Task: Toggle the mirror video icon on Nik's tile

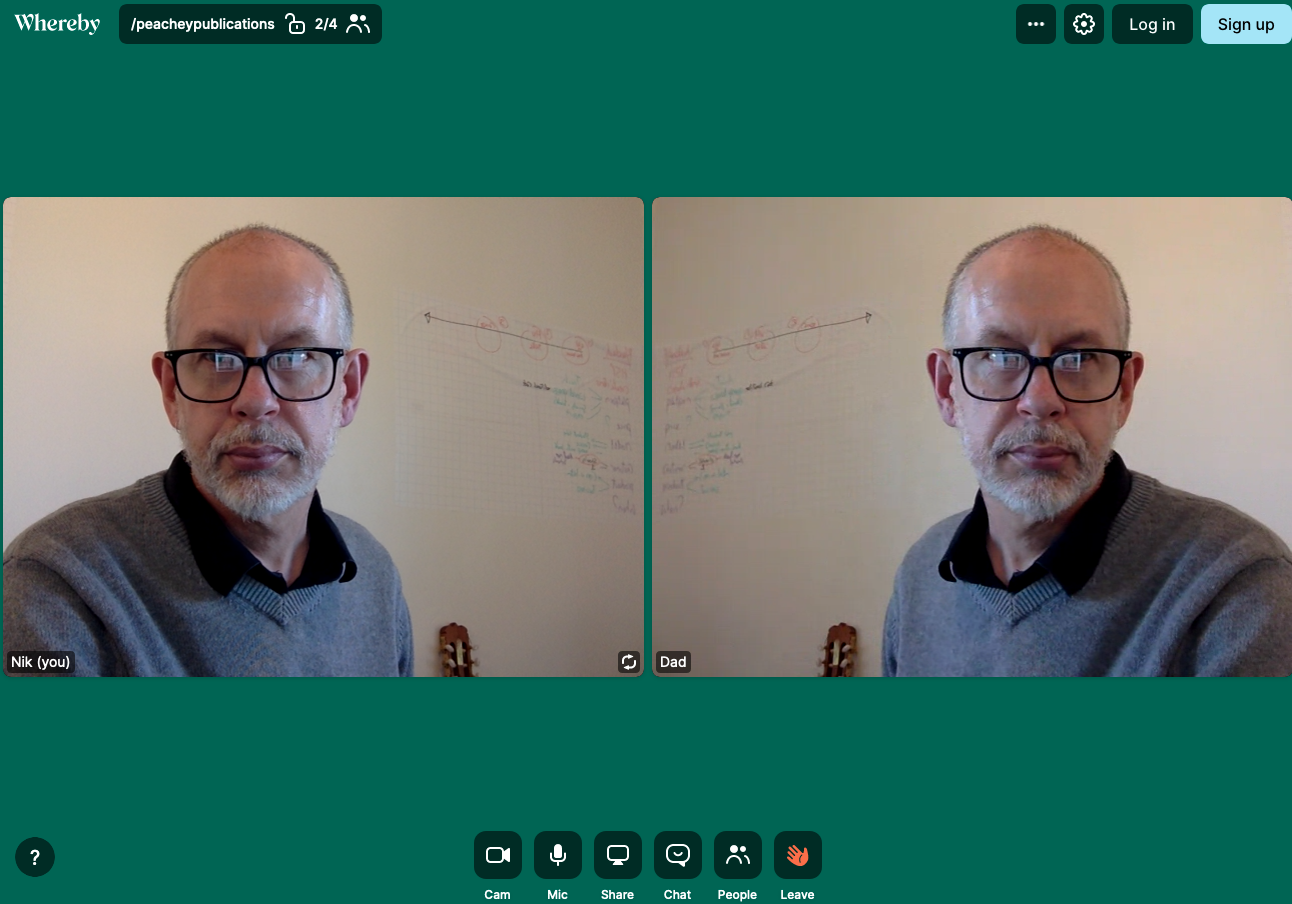Action: click(x=628, y=661)
